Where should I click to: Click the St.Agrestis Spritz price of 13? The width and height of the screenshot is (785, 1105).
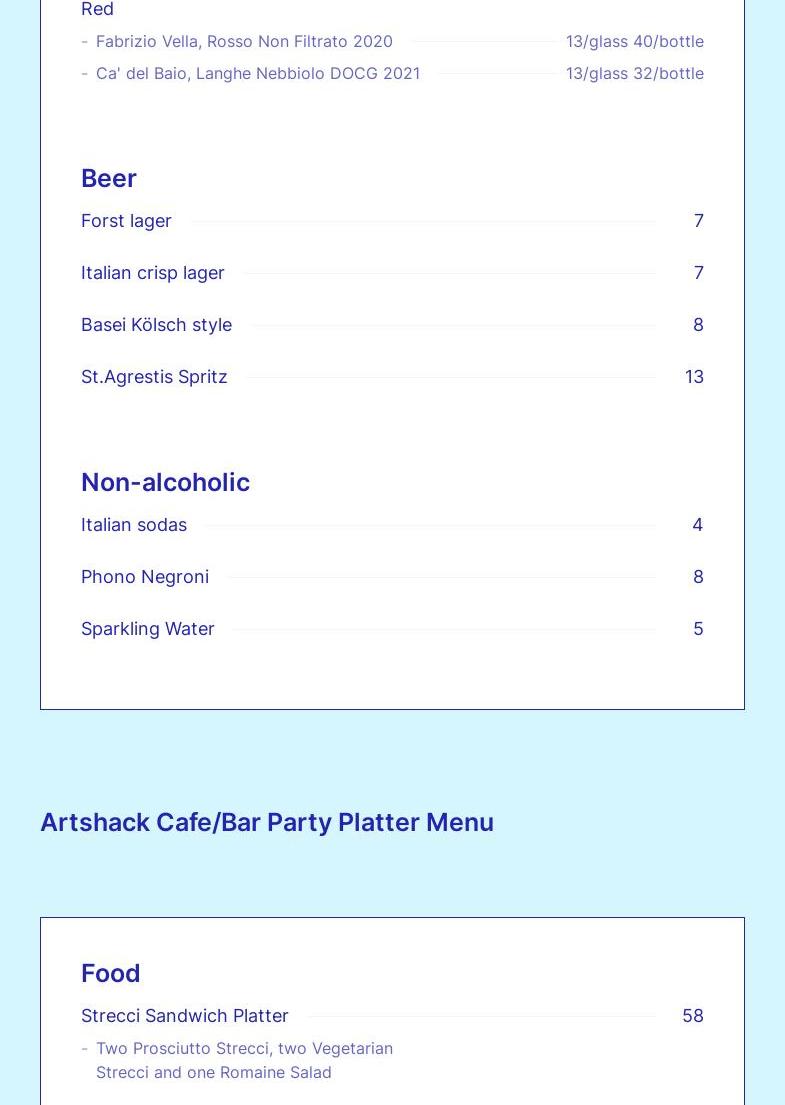click(694, 376)
